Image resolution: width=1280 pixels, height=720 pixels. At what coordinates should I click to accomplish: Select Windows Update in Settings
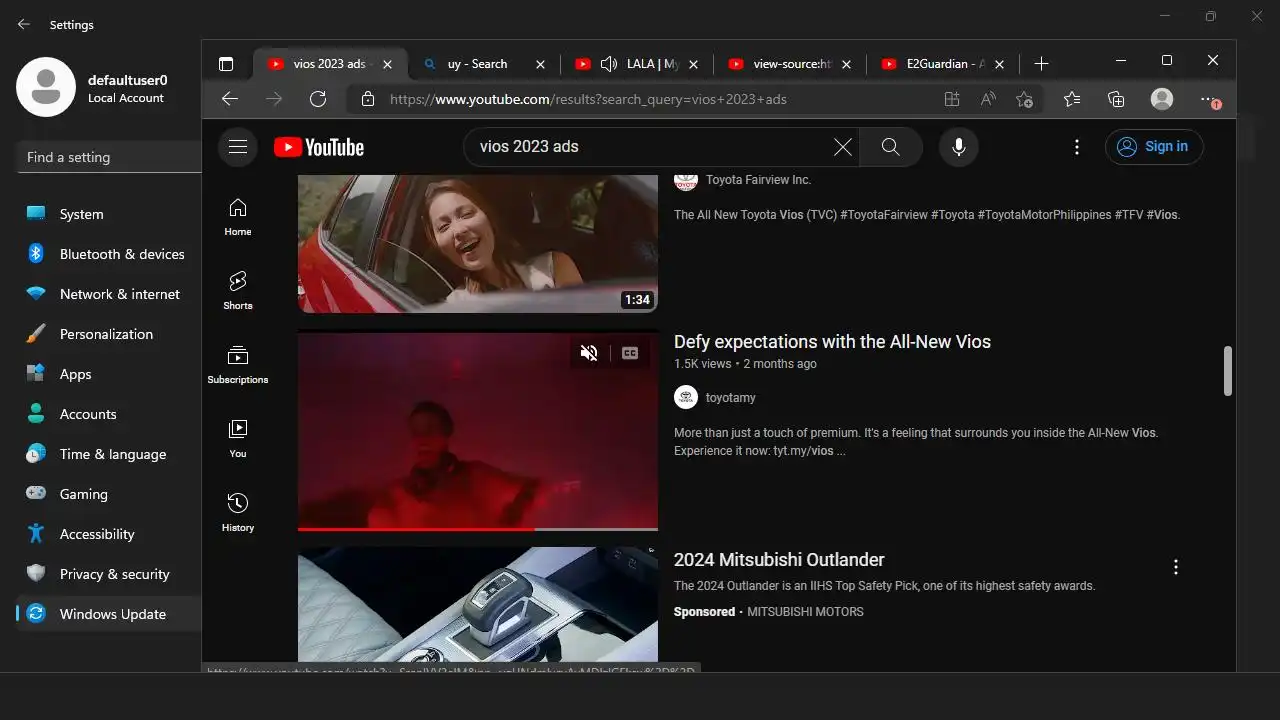109,614
